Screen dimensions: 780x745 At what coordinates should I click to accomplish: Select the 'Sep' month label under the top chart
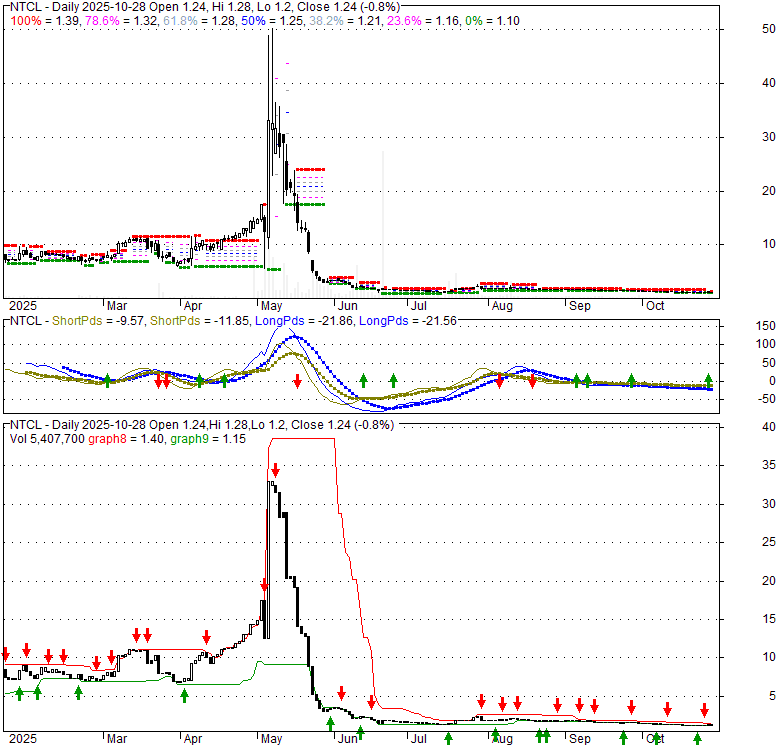tap(580, 306)
